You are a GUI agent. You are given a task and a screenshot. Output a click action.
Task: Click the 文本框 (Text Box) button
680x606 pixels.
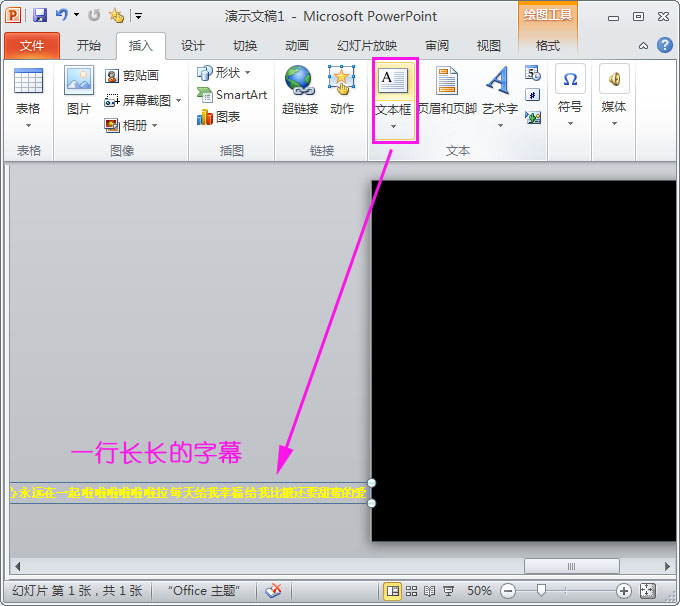point(393,89)
